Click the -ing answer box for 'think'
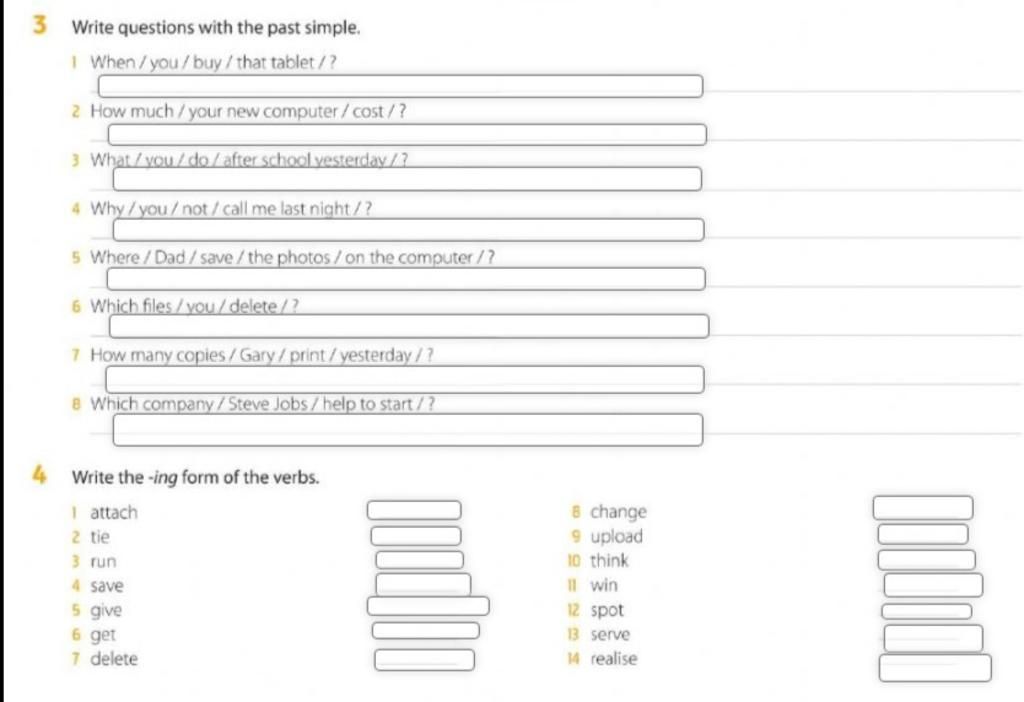The image size is (1024, 702). [x=927, y=560]
